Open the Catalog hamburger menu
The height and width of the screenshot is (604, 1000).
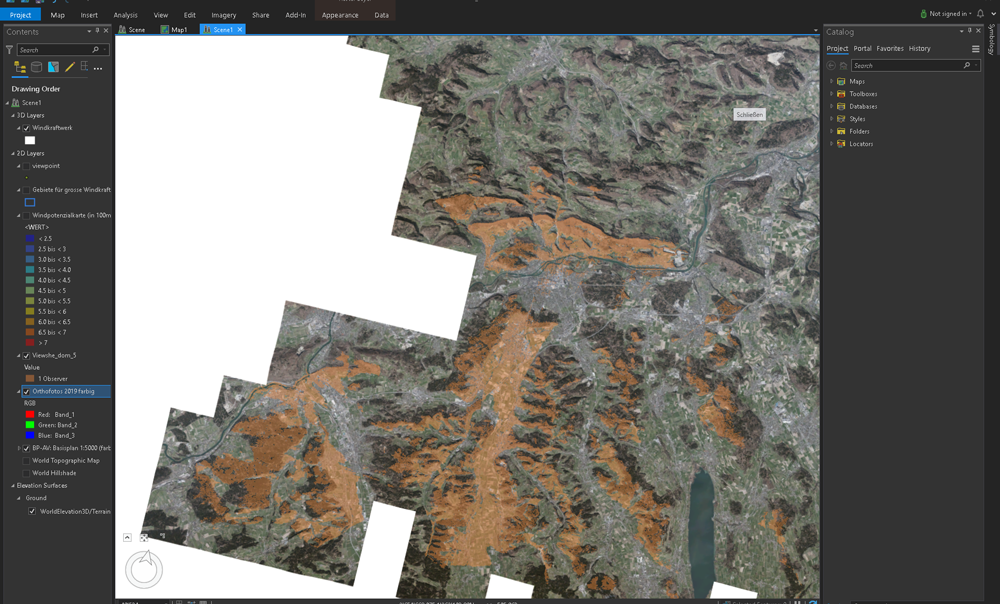(x=976, y=49)
